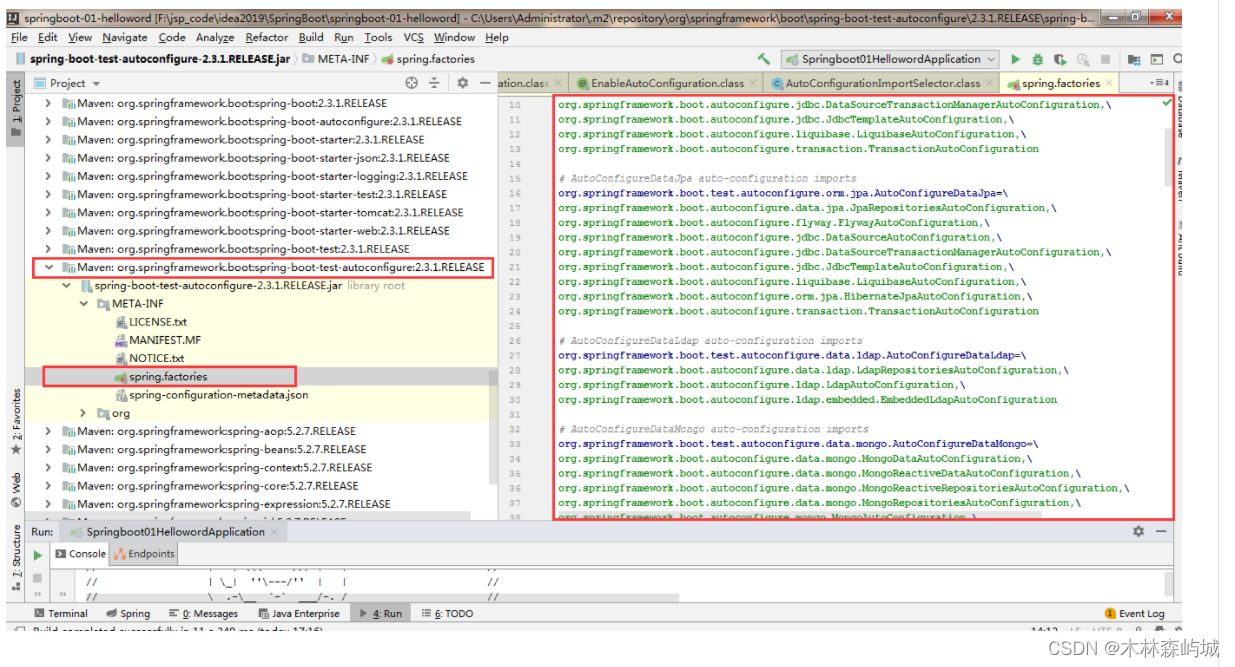
Task: Toggle the Web side panel
Action: tap(16, 488)
